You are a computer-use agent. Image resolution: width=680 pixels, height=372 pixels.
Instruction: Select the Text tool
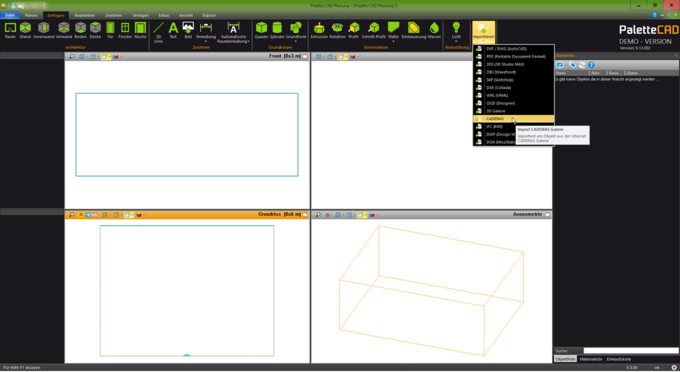coord(173,30)
